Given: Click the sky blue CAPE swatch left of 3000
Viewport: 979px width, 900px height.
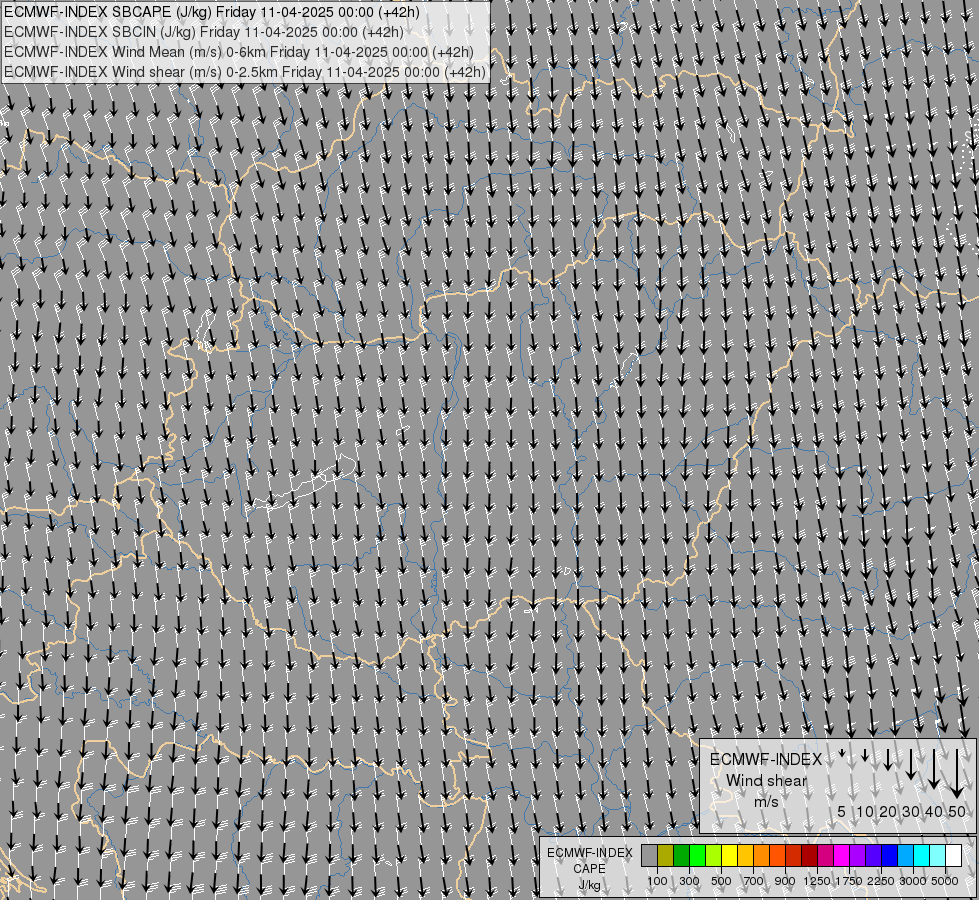Looking at the screenshot, I should [x=905, y=856].
